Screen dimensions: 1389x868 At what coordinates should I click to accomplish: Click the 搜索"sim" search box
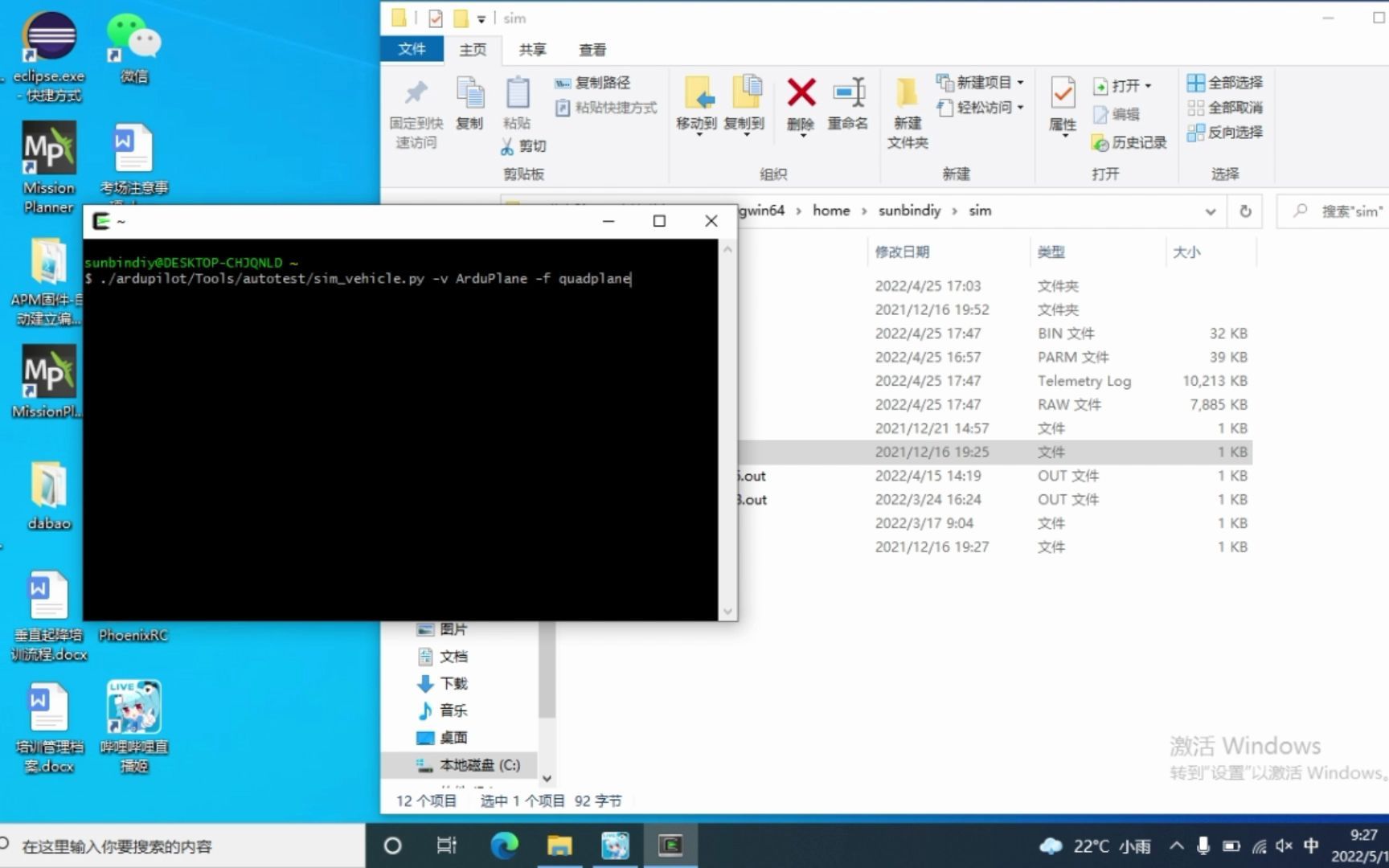pyautogui.click(x=1336, y=211)
